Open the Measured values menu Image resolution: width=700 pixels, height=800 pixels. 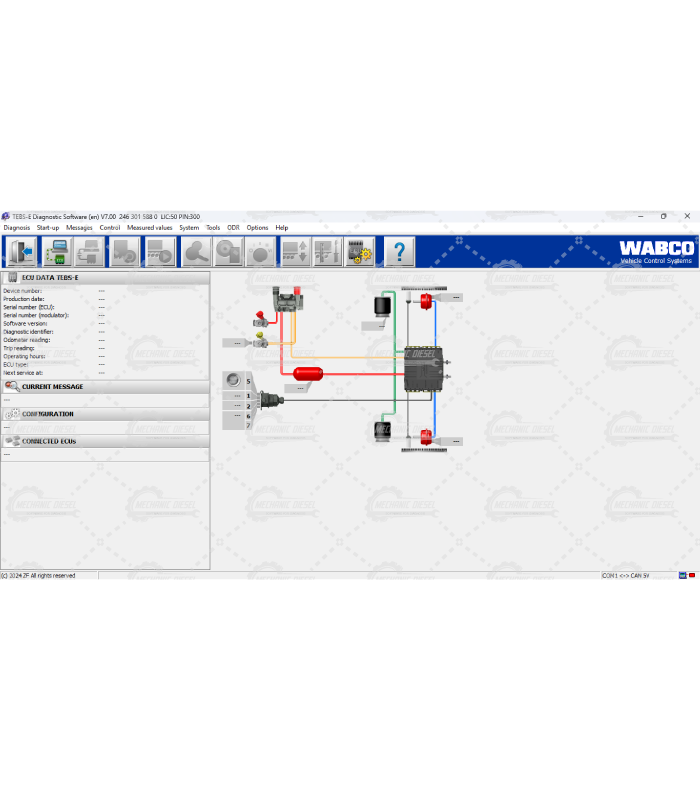(149, 228)
